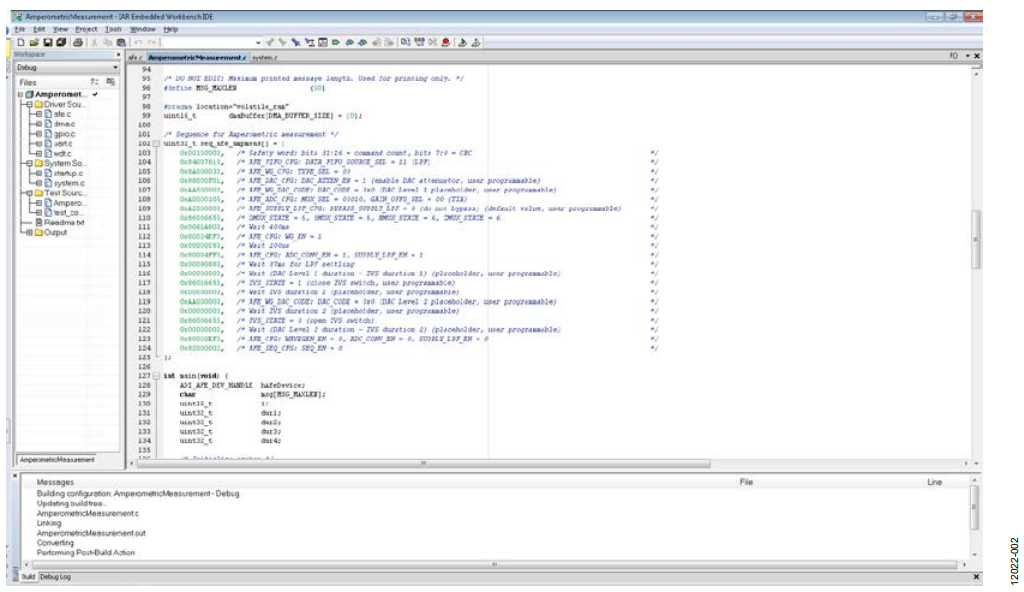This screenshot has height=592, width=1024.
Task: Collapse the Test Source folder
Action: 29,192
